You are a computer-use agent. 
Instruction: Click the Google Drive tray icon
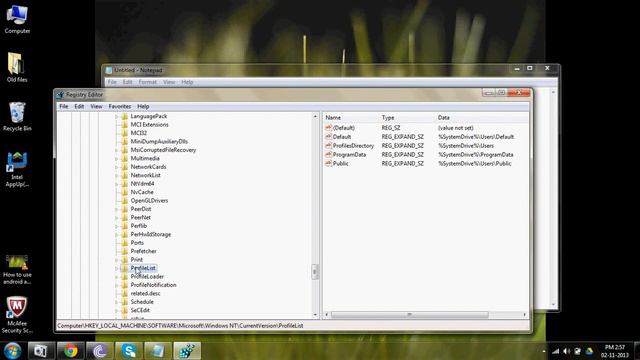589,351
